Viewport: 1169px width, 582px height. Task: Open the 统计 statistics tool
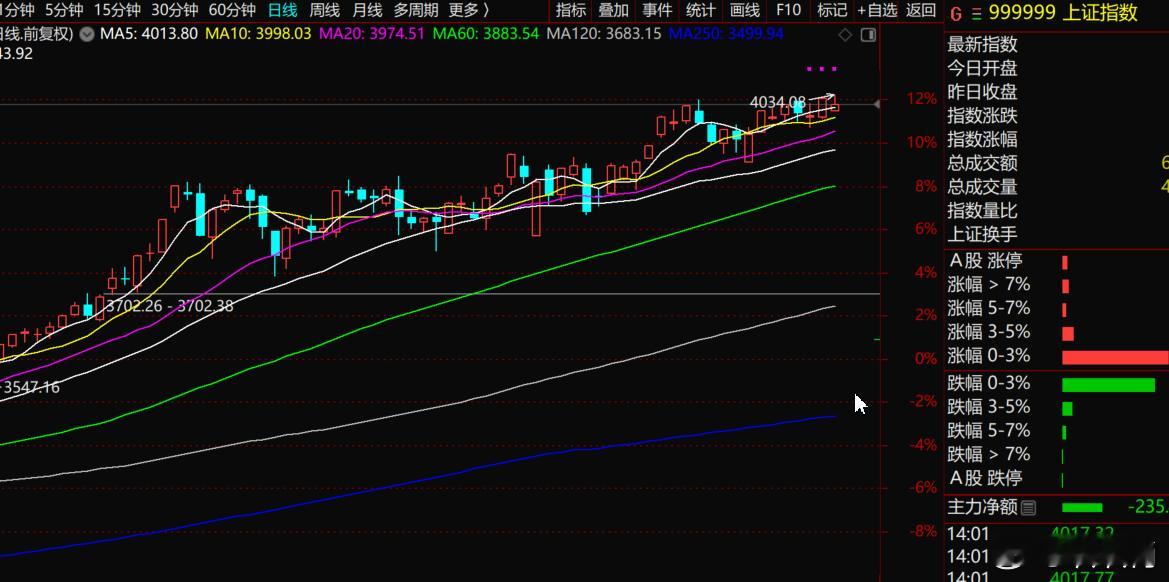(x=700, y=10)
